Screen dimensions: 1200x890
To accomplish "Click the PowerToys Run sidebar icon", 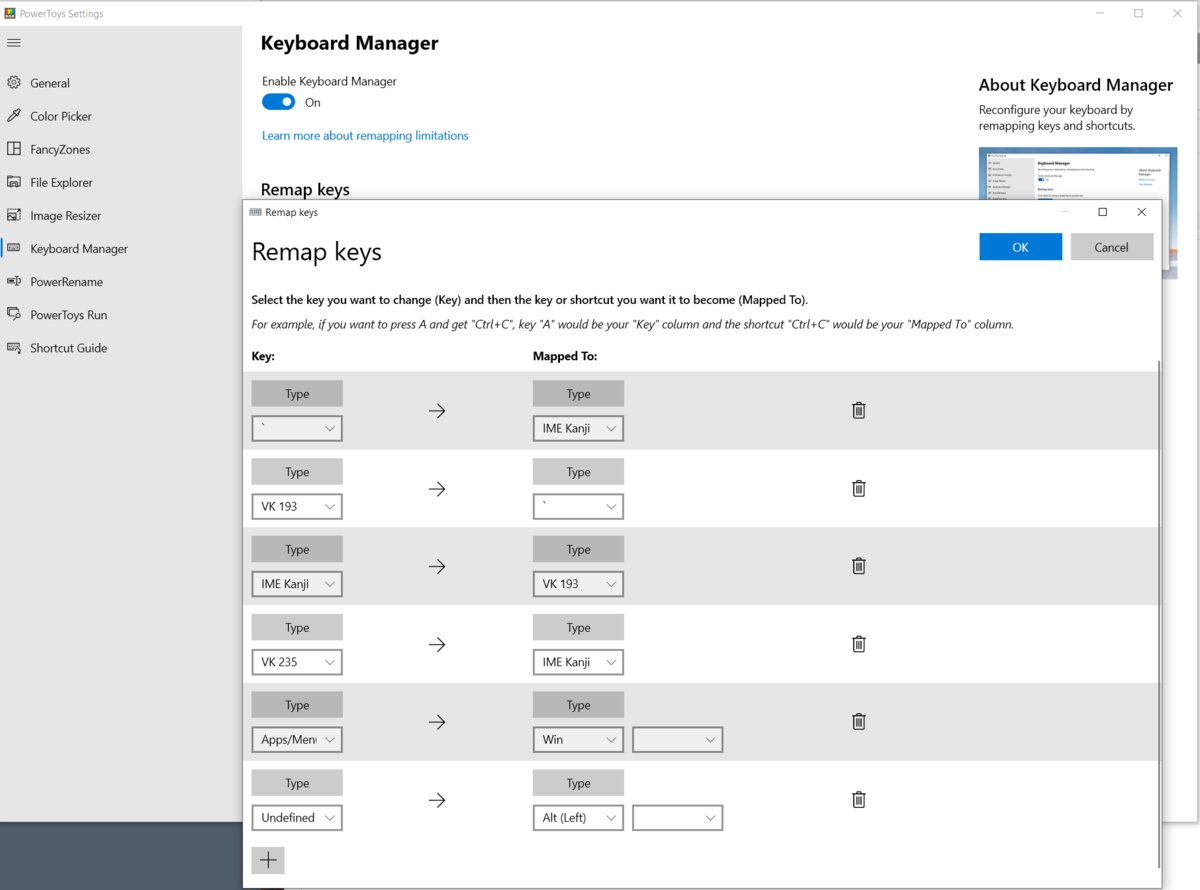I will tap(14, 314).
